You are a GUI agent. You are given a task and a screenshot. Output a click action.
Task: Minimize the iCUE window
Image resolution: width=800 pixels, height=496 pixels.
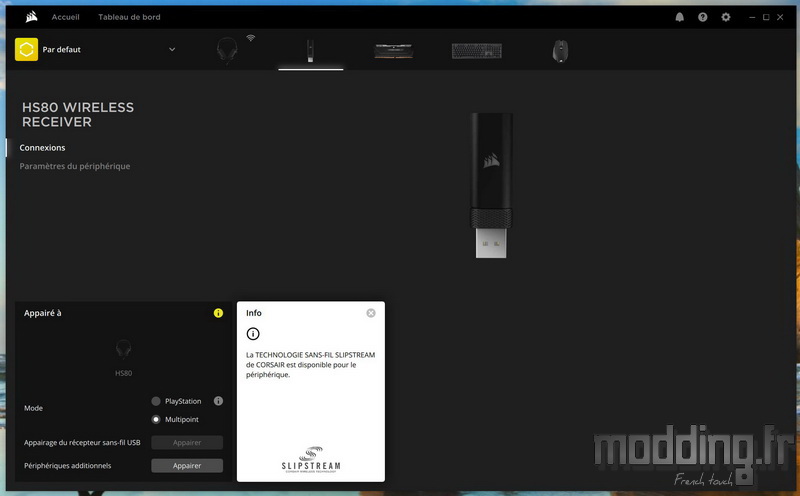coord(752,17)
